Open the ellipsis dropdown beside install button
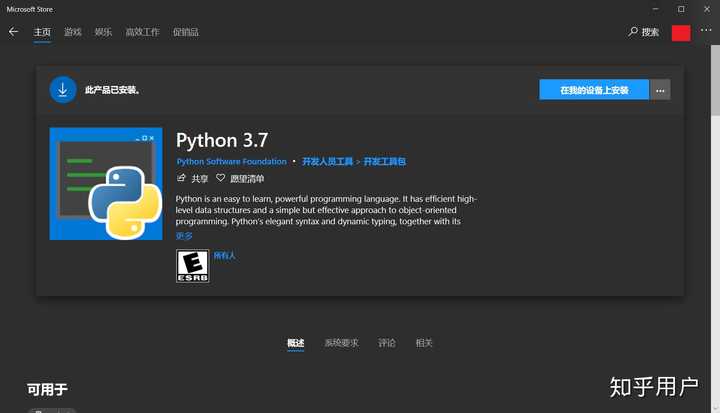Viewport: 720px width, 413px height. 660,90
